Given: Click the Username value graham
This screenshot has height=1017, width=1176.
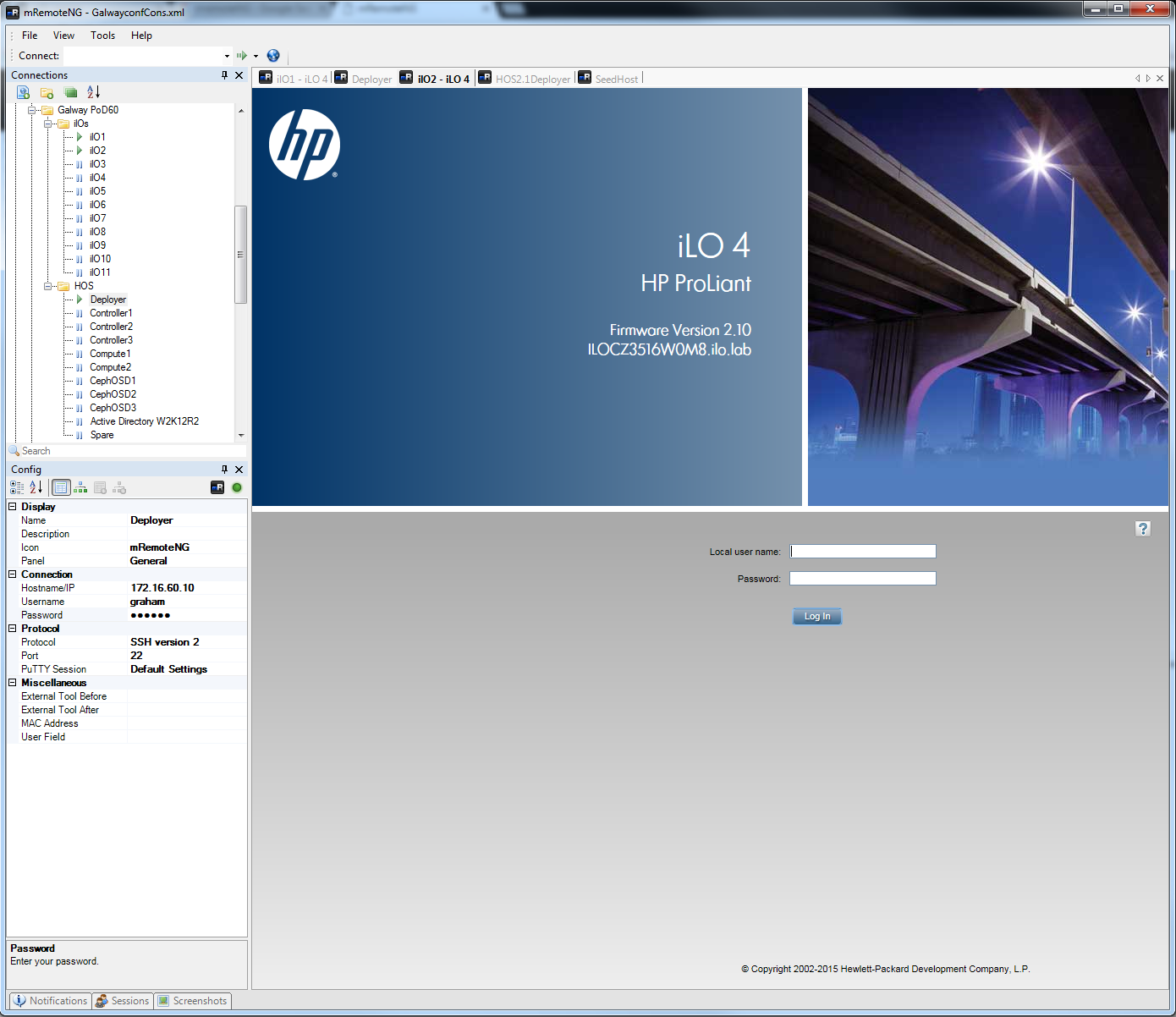Looking at the screenshot, I should click(x=147, y=602).
